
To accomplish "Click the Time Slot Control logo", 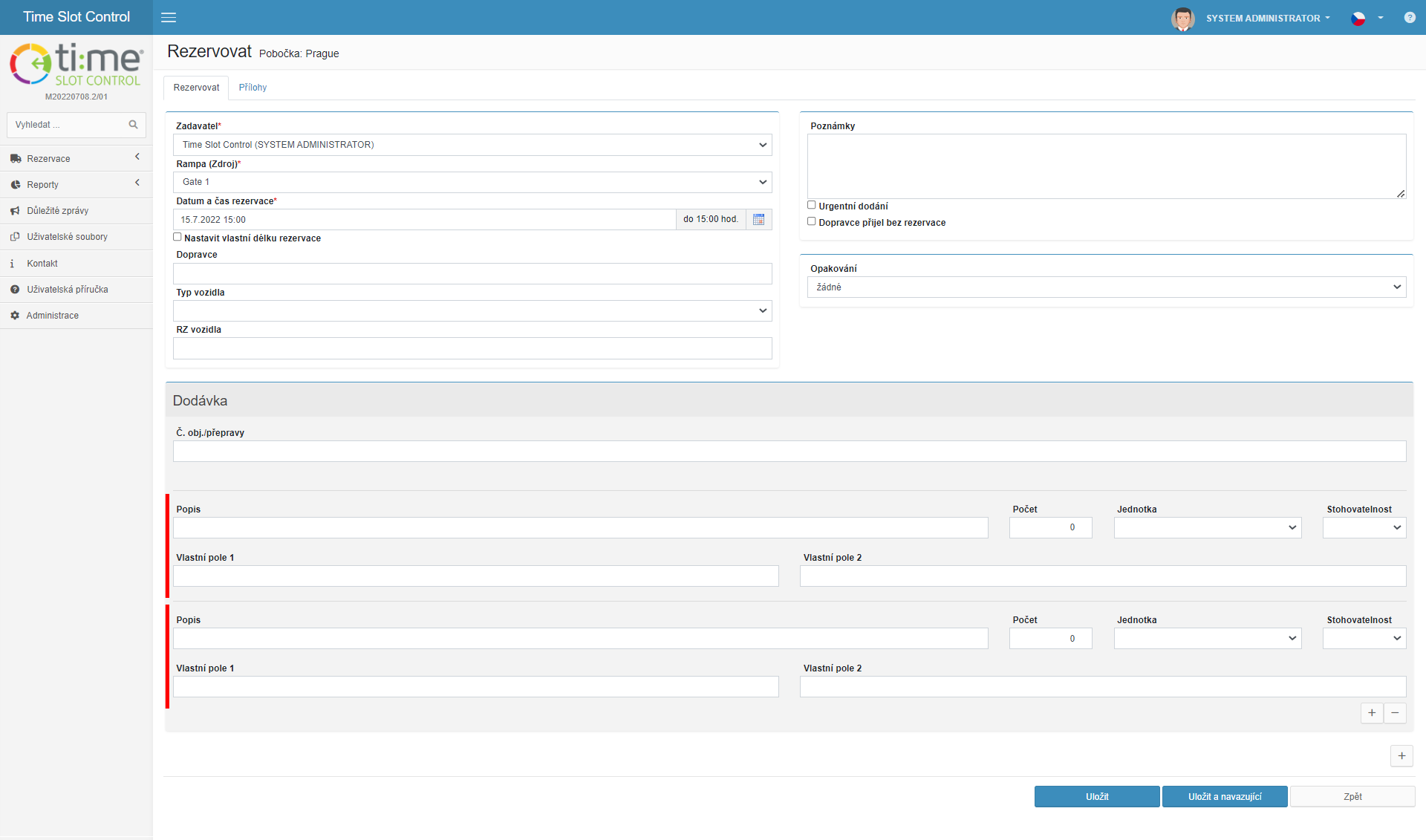I will point(76,65).
